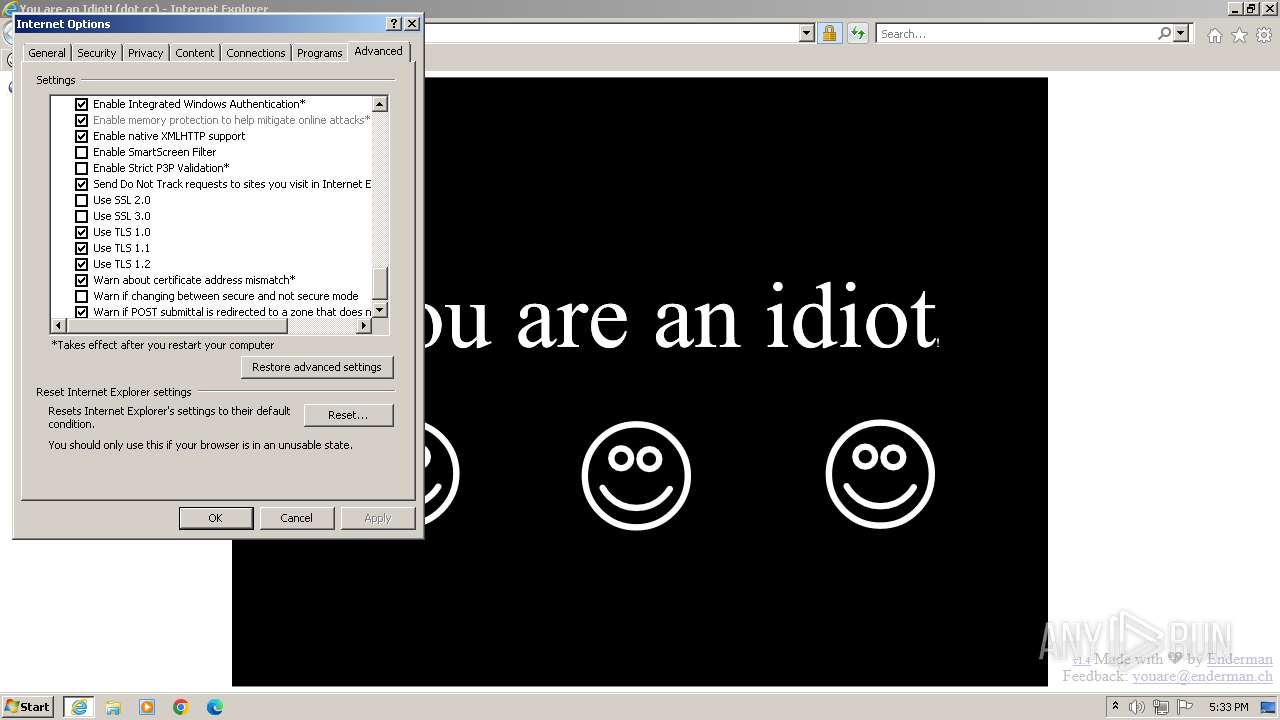The image size is (1280, 720).
Task: Uncheck Use TLS 1.2
Action: [82, 264]
